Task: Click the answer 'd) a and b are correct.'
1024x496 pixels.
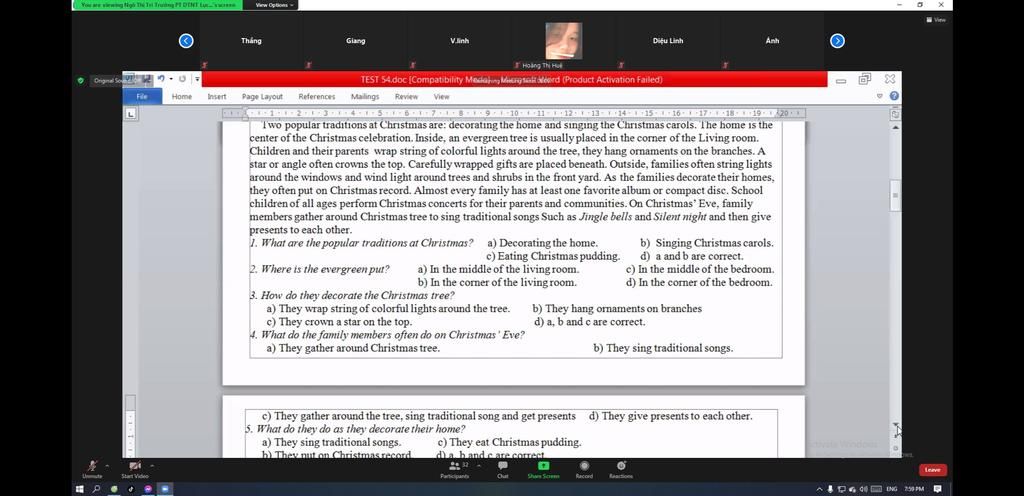Action: [x=692, y=256]
